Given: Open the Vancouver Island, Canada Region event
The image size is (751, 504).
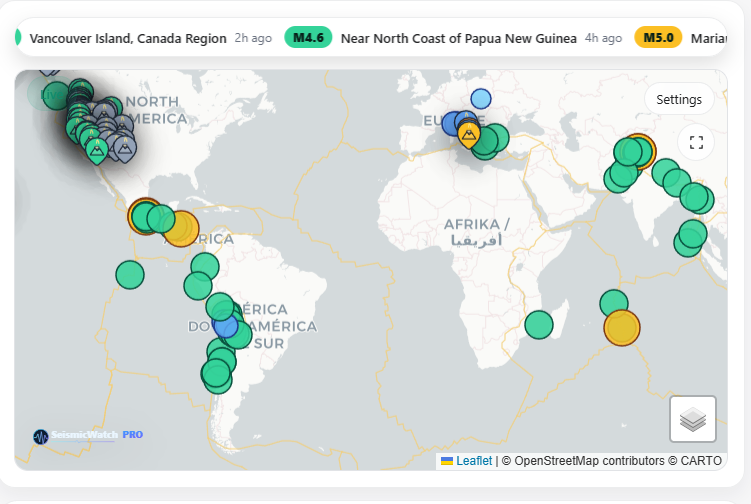Looking at the screenshot, I should [128, 38].
